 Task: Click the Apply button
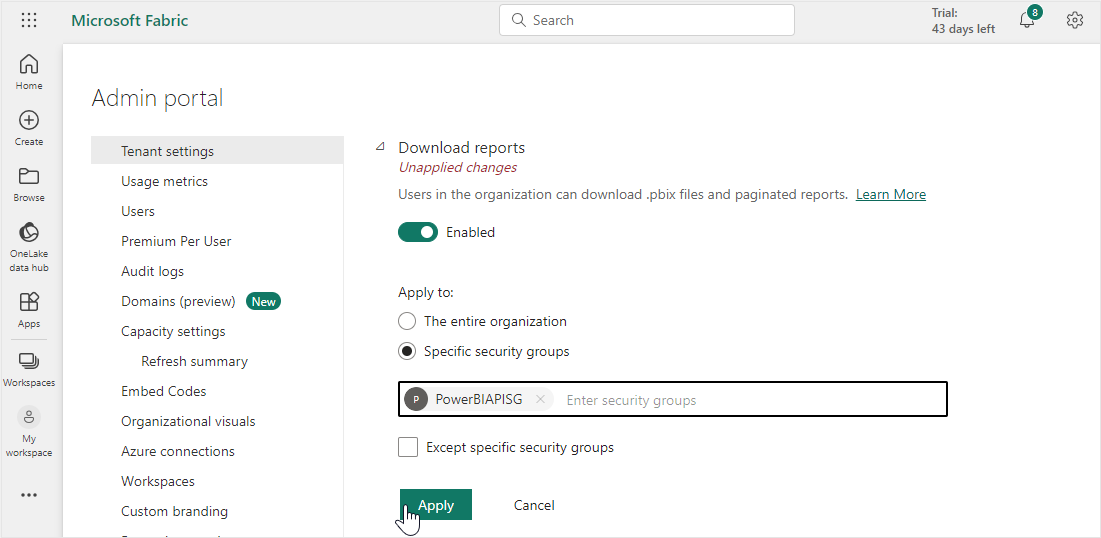[436, 505]
